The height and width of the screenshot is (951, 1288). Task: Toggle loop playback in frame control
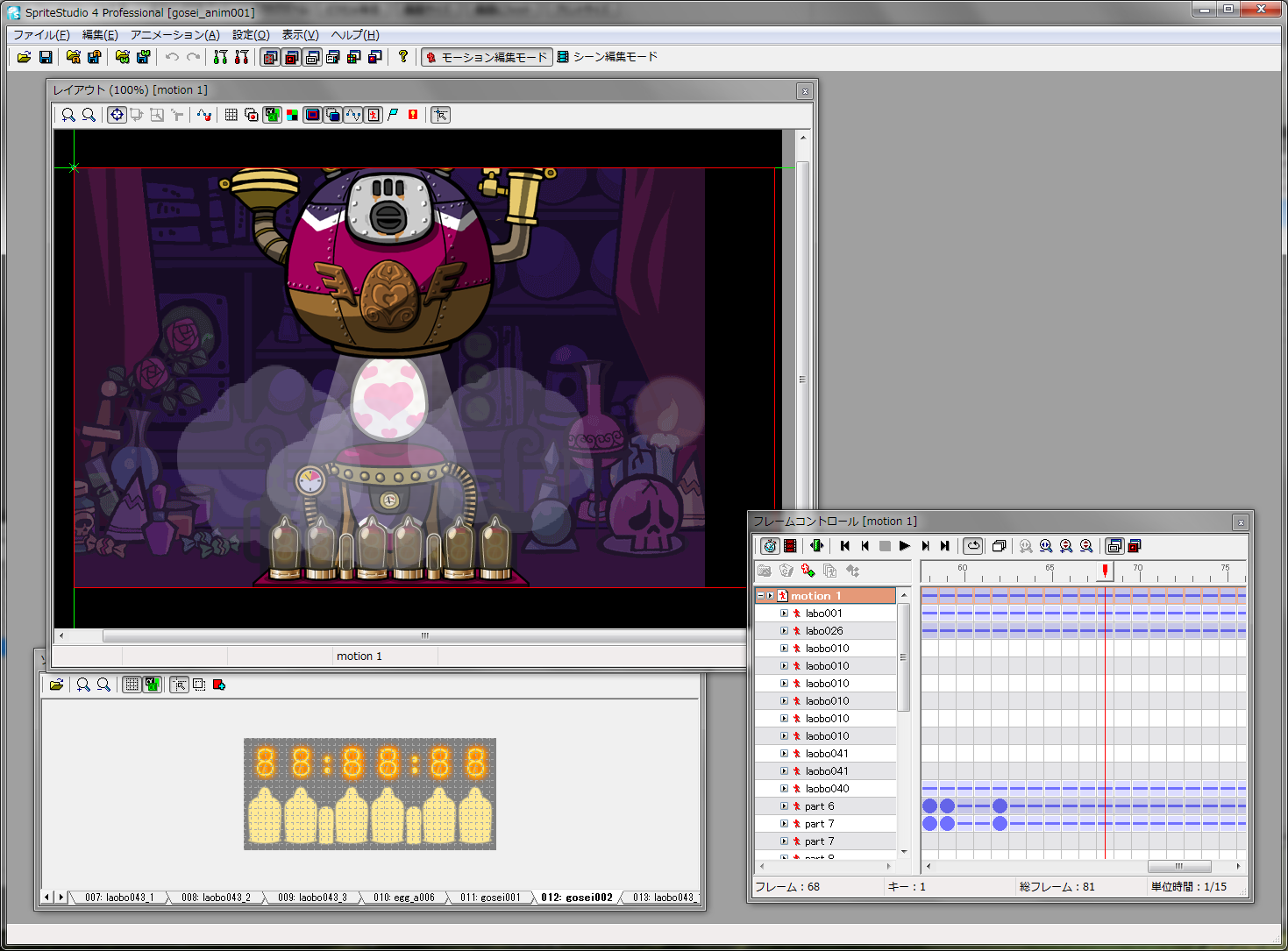click(973, 546)
